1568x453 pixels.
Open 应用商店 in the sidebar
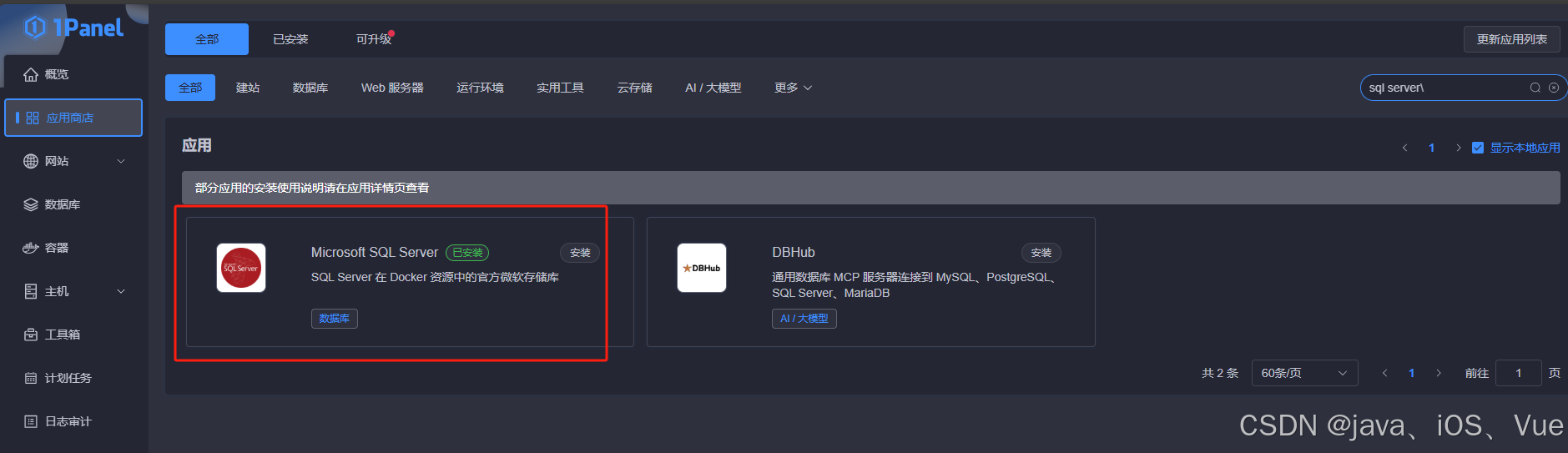[x=73, y=118]
